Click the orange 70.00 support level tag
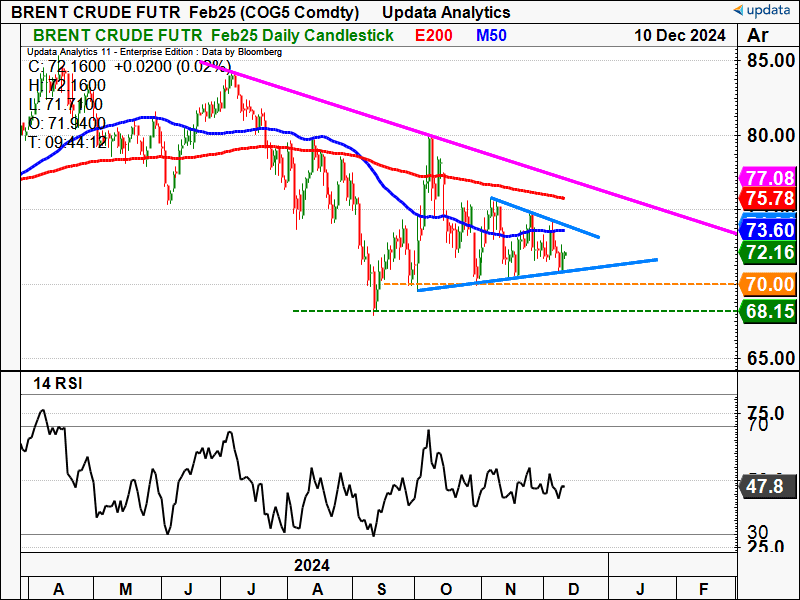Screen dimensions: 800x600 (x=768, y=284)
